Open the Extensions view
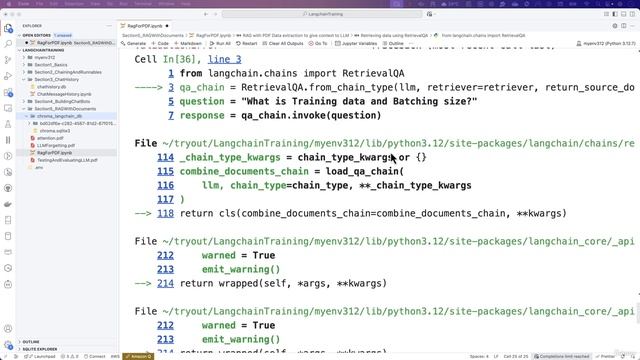 tap(8, 92)
